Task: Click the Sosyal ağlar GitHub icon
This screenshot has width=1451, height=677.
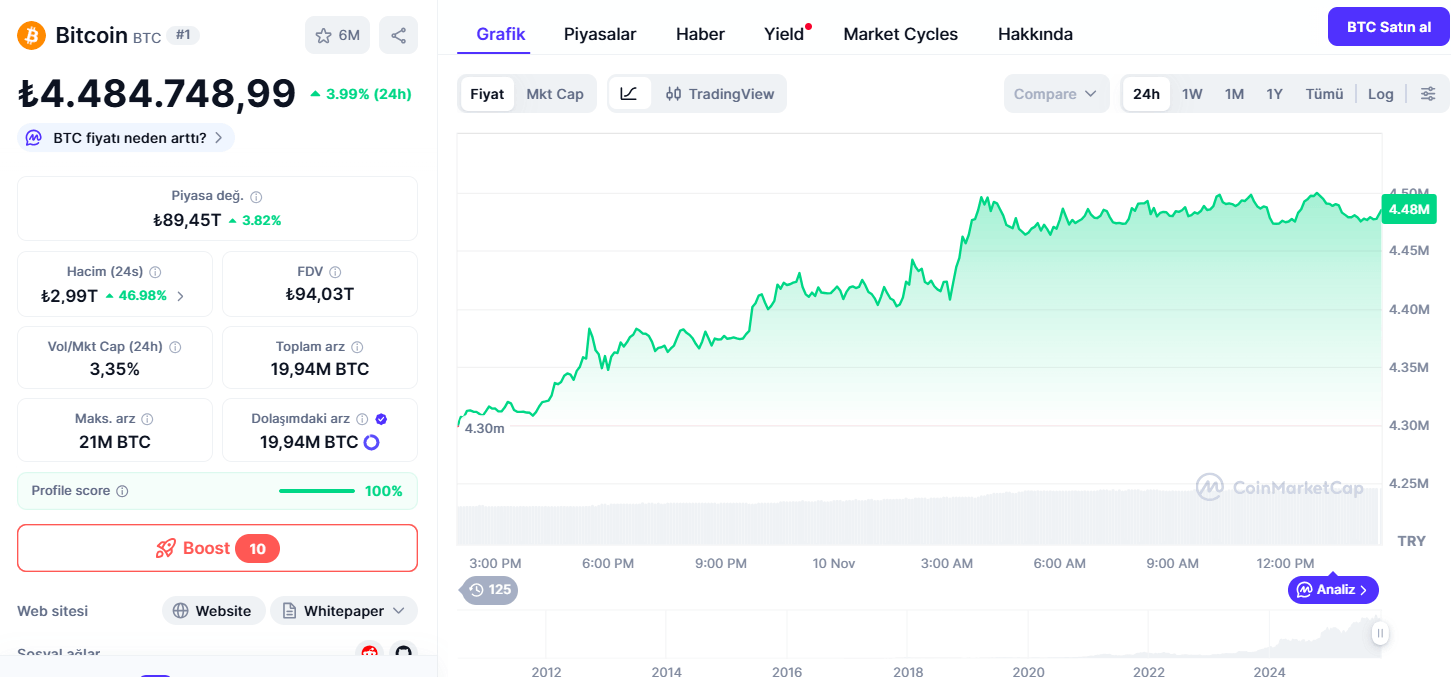Action: [x=403, y=653]
